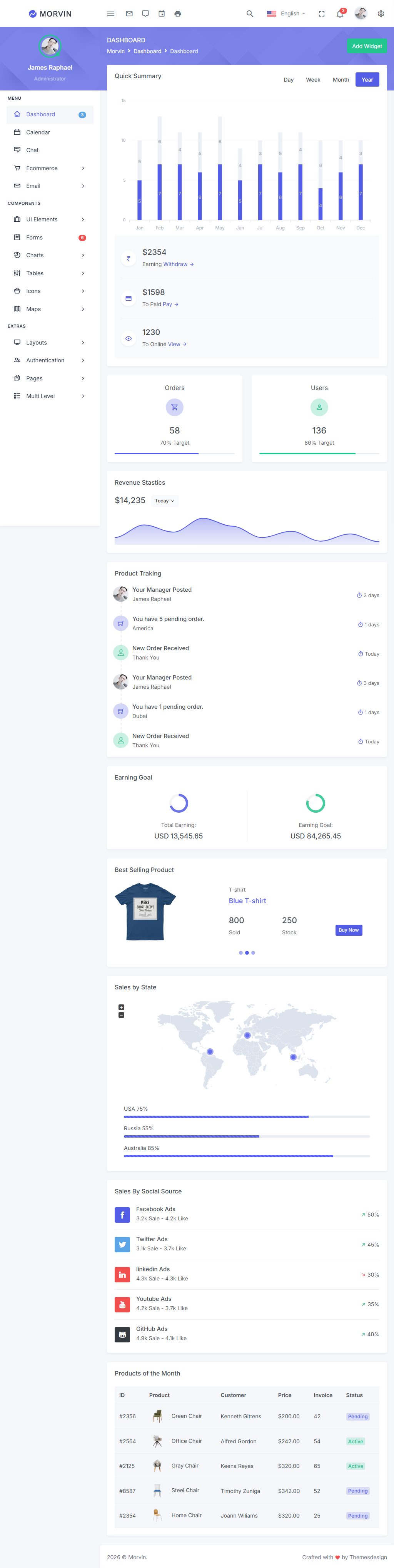
Task: Click the linkedin Ads icon
Action: (x=122, y=1275)
